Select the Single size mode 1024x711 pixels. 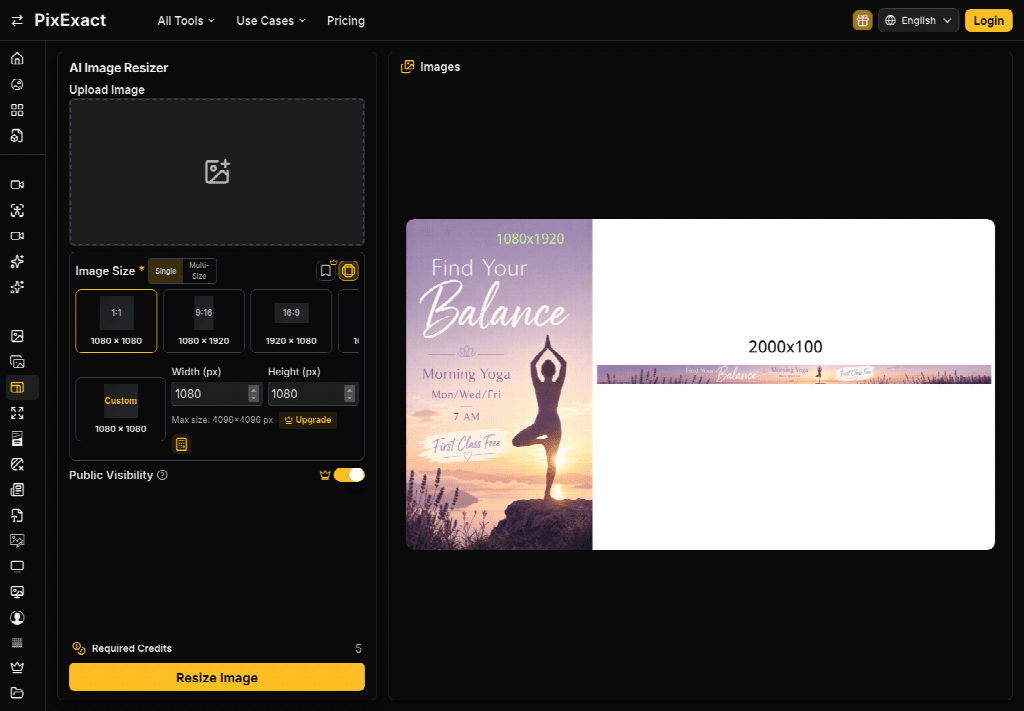tap(166, 271)
